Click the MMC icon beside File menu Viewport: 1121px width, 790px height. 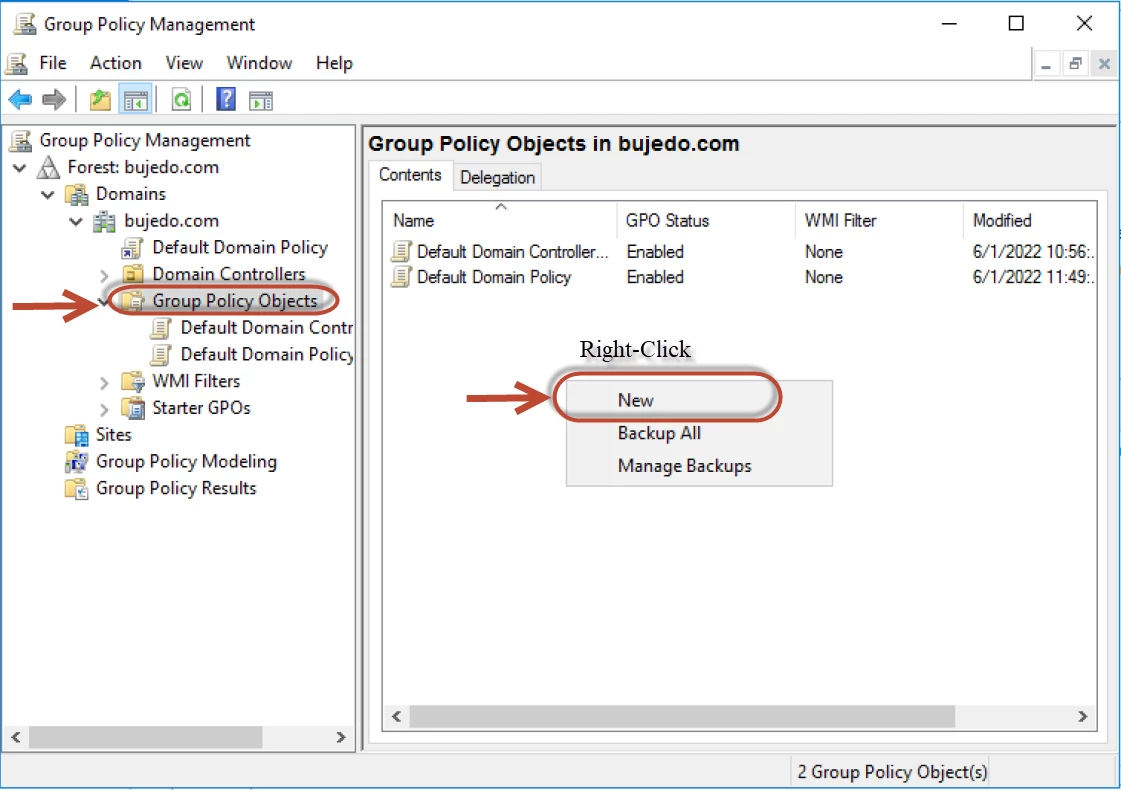click(16, 64)
